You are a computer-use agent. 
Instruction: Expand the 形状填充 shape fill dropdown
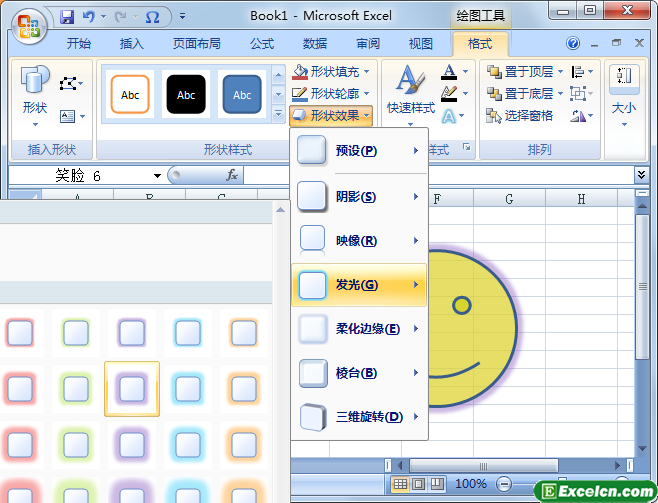[367, 72]
